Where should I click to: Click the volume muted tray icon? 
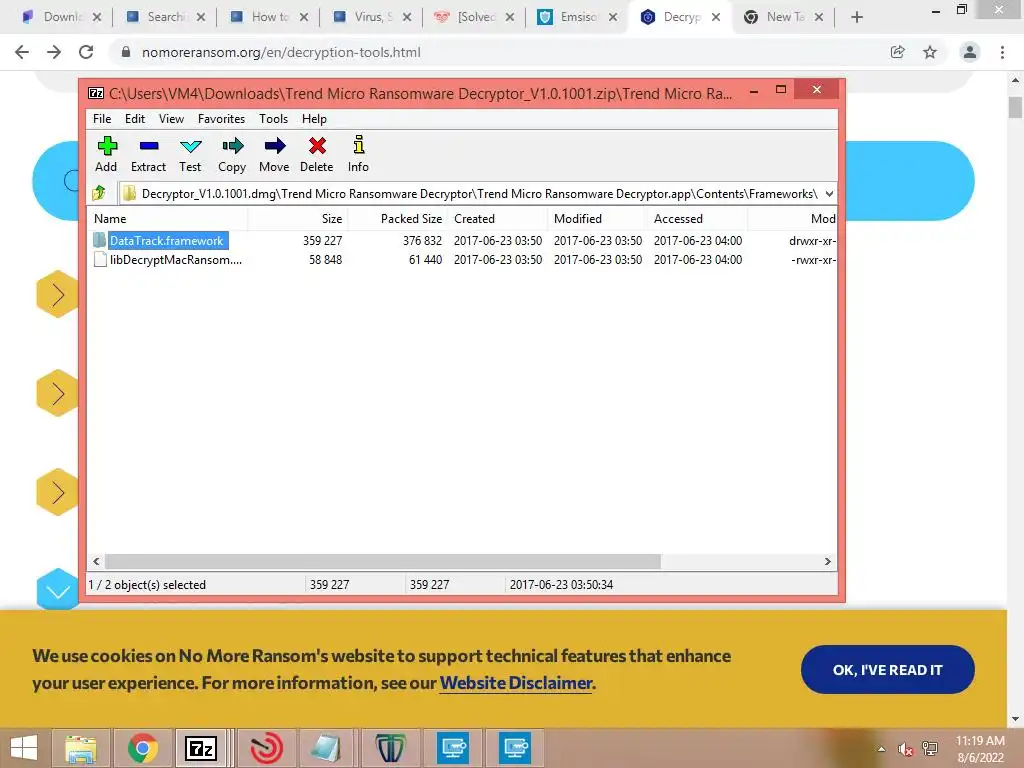906,749
